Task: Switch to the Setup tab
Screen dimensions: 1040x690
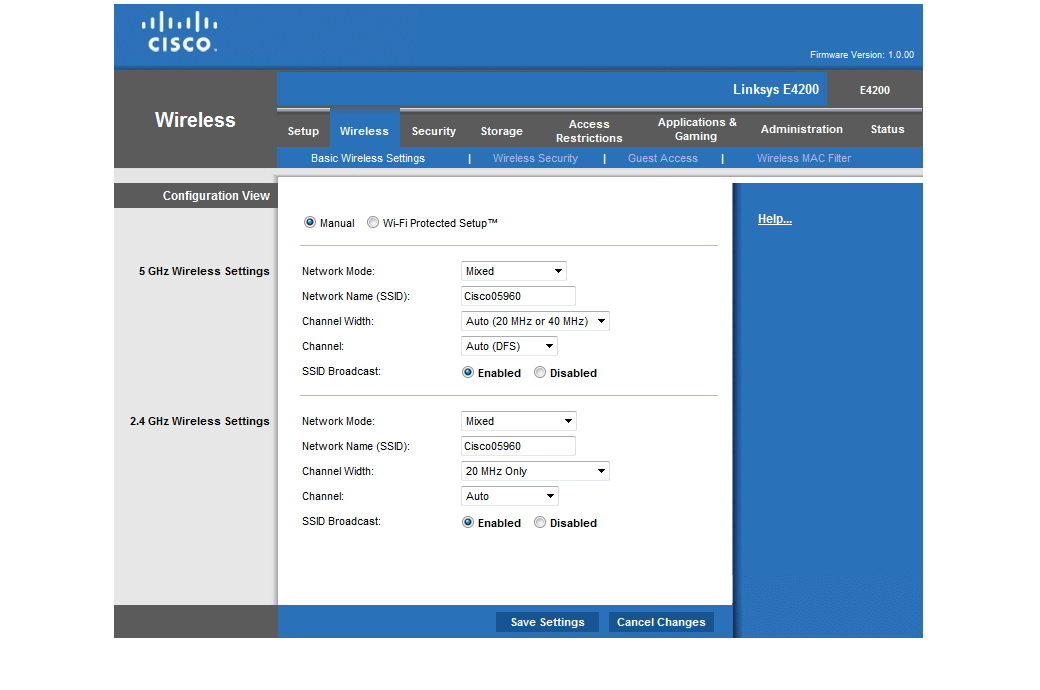Action: [303, 131]
